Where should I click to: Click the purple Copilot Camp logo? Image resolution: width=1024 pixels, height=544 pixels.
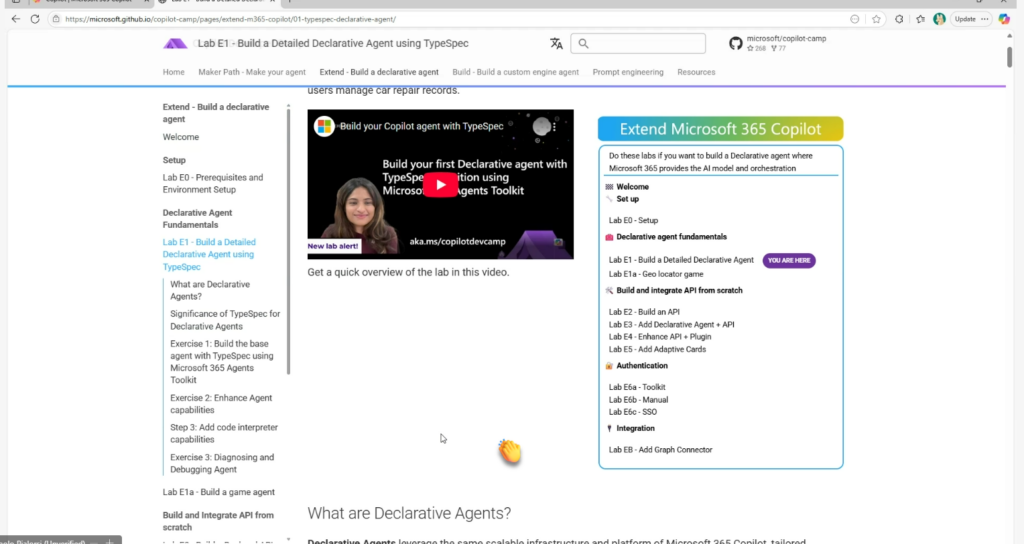[174, 44]
